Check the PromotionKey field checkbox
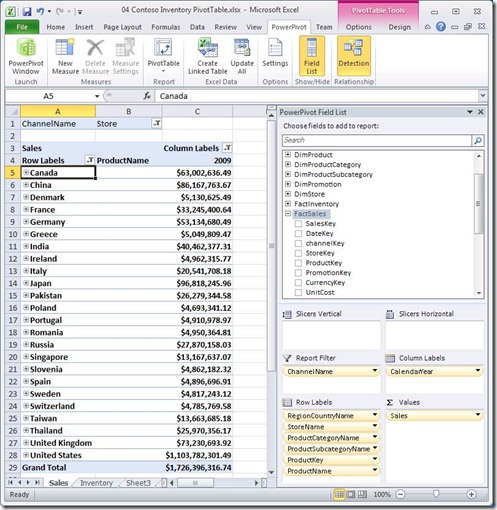This screenshot has height=510, width=497. click(298, 273)
